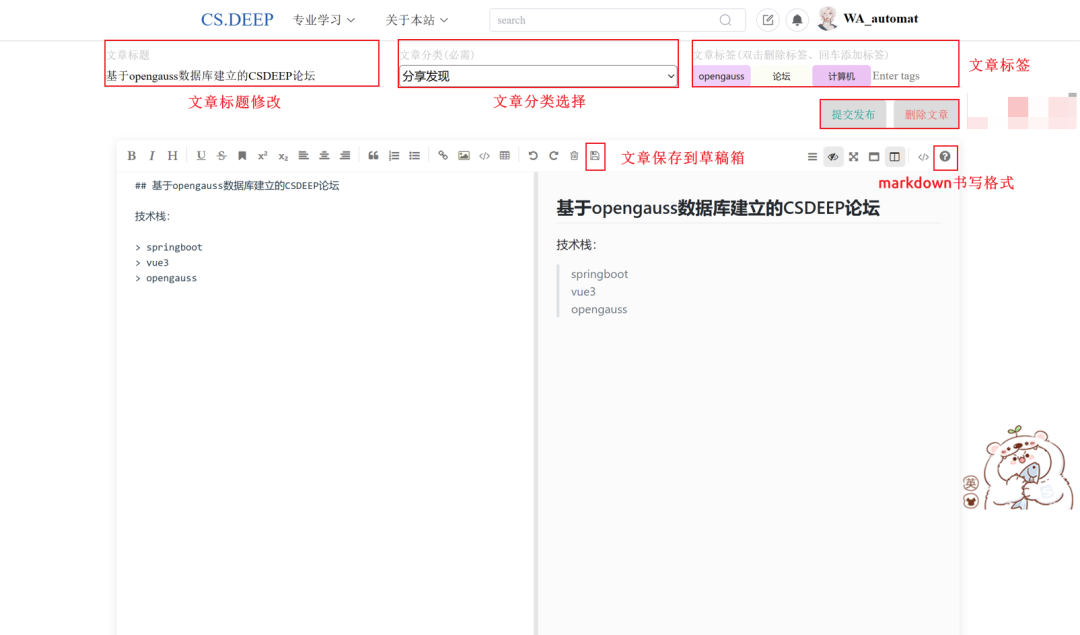Image resolution: width=1080 pixels, height=635 pixels.
Task: Expand the 专业学习 menu
Action: [x=324, y=20]
